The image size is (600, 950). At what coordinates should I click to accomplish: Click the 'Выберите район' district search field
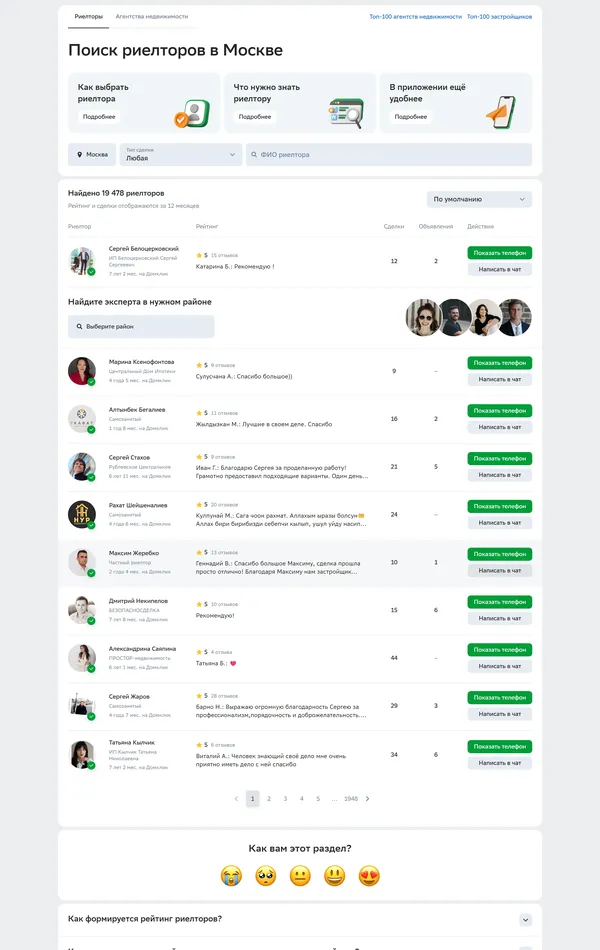coord(141,326)
